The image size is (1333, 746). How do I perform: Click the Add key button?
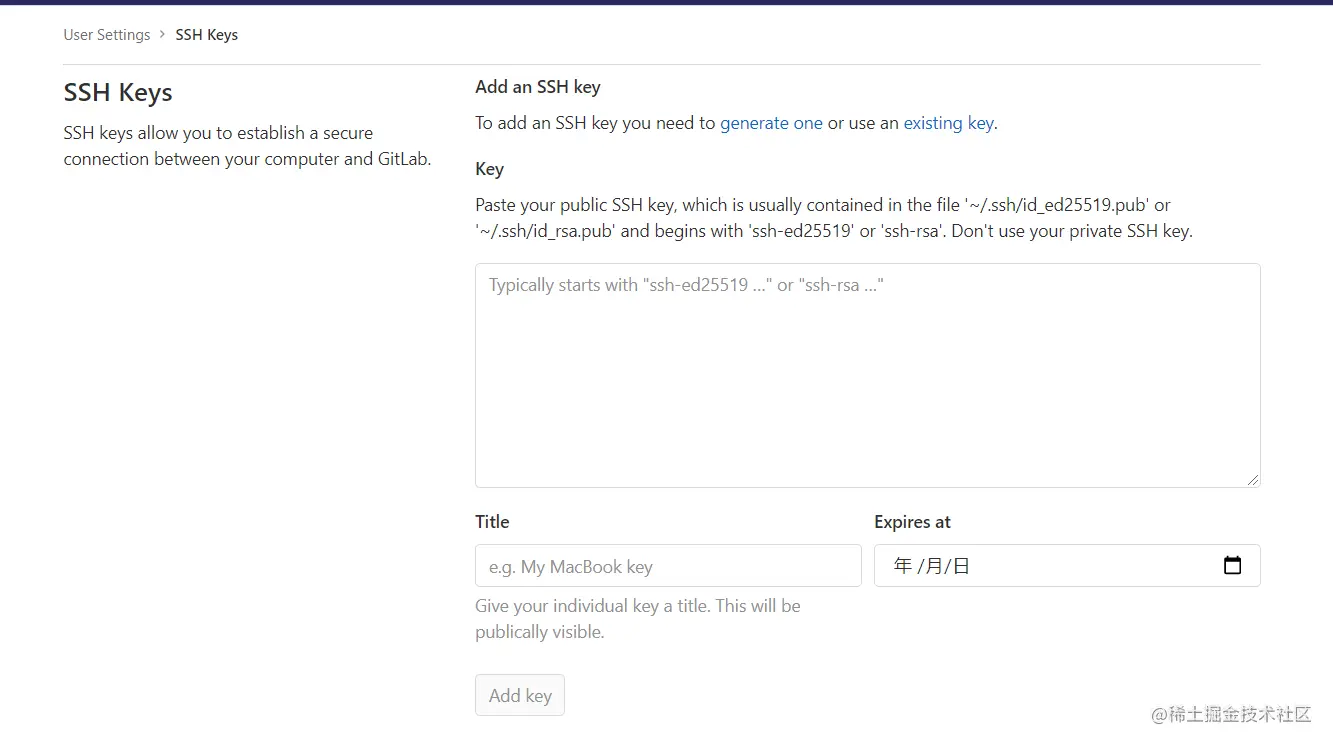point(520,696)
